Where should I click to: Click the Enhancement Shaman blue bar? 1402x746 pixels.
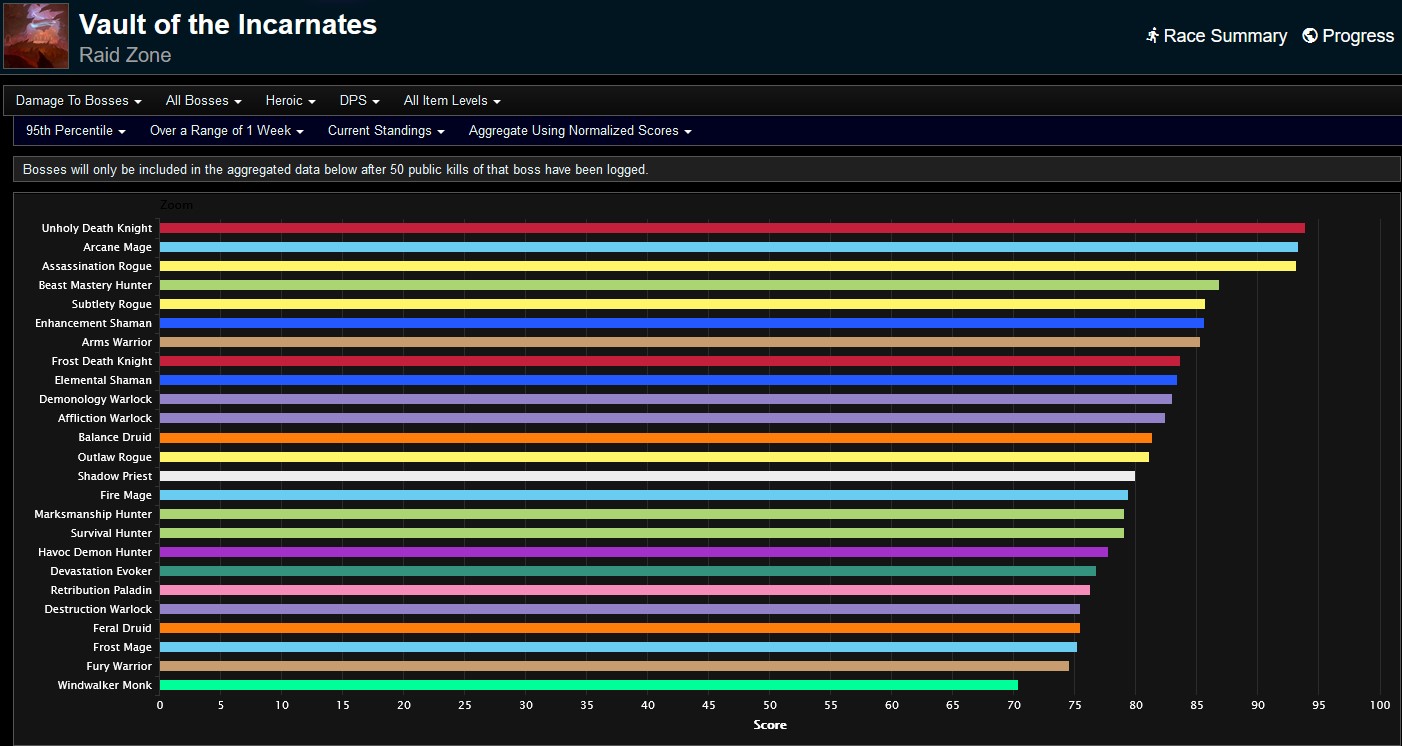(x=680, y=323)
